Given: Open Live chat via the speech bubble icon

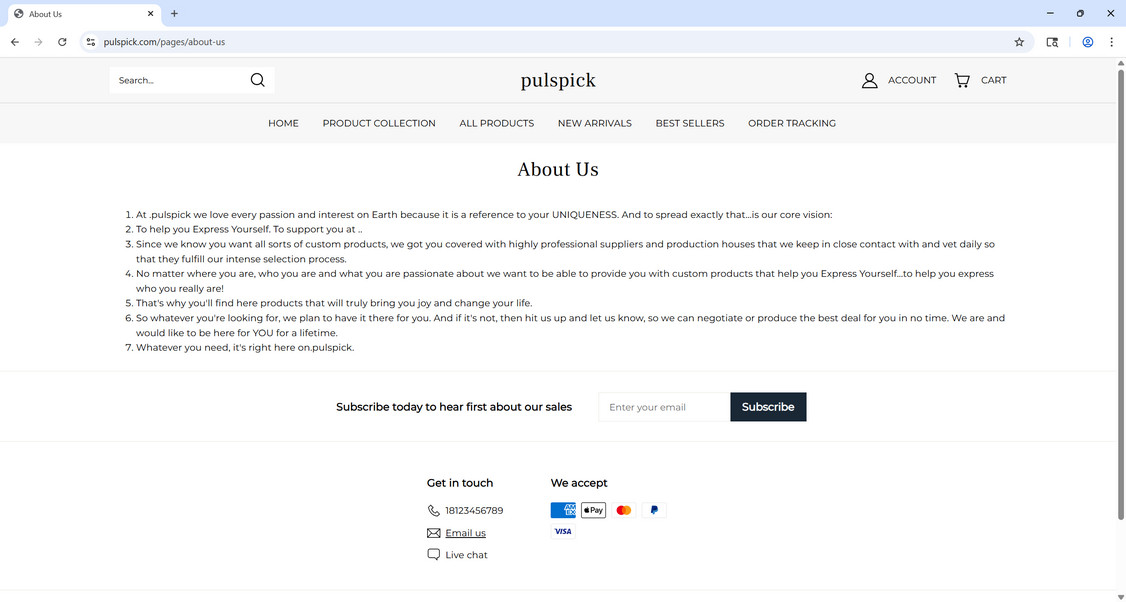Looking at the screenshot, I should point(432,554).
